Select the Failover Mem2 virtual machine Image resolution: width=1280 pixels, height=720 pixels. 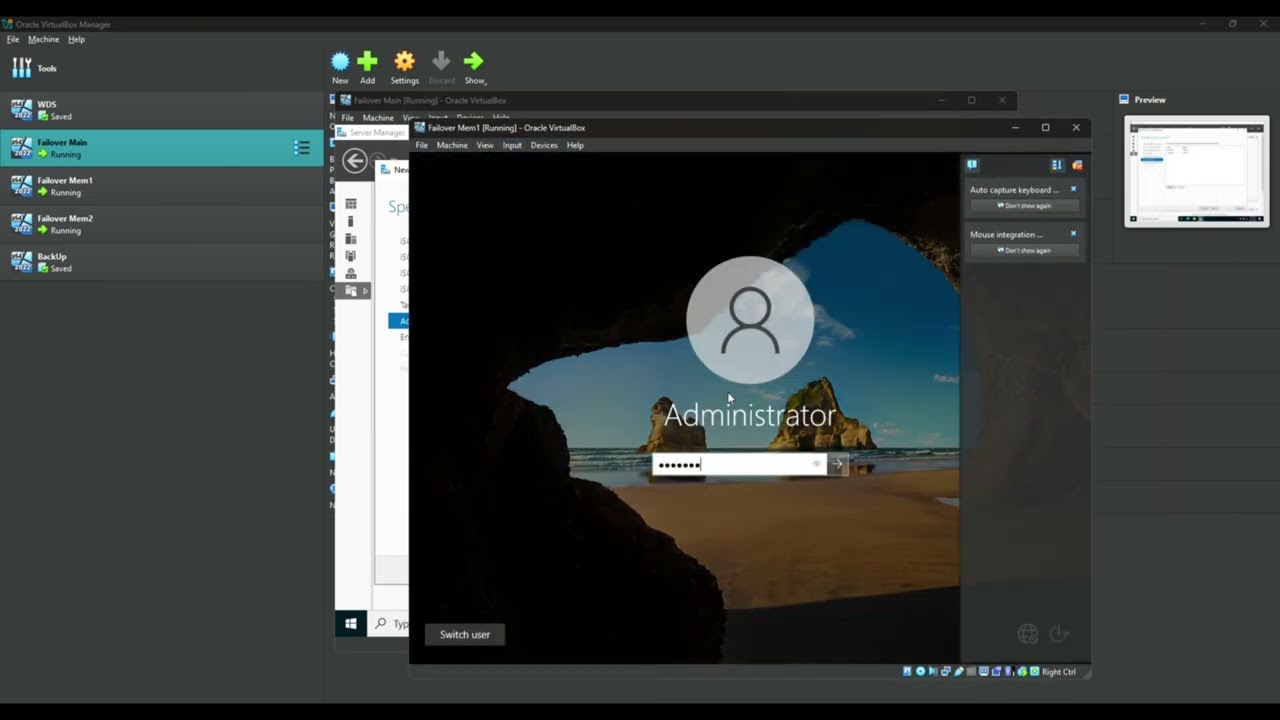(x=162, y=224)
